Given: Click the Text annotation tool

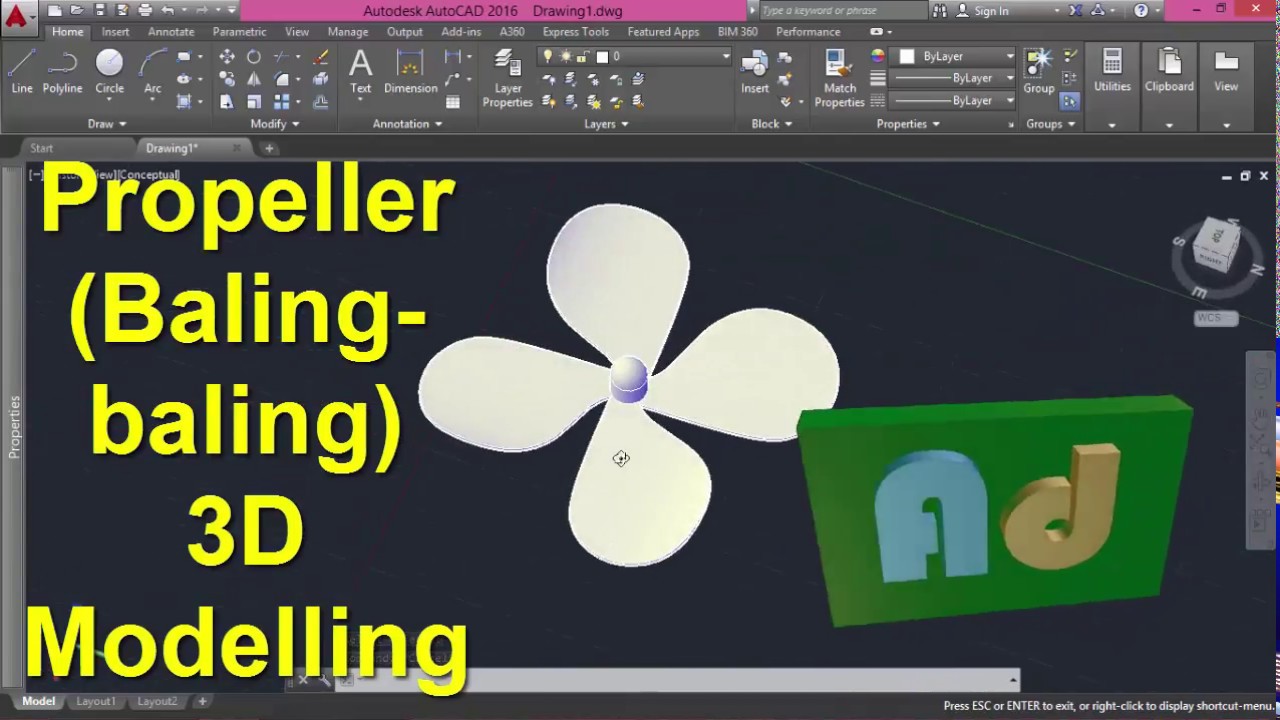Looking at the screenshot, I should pos(360,71).
